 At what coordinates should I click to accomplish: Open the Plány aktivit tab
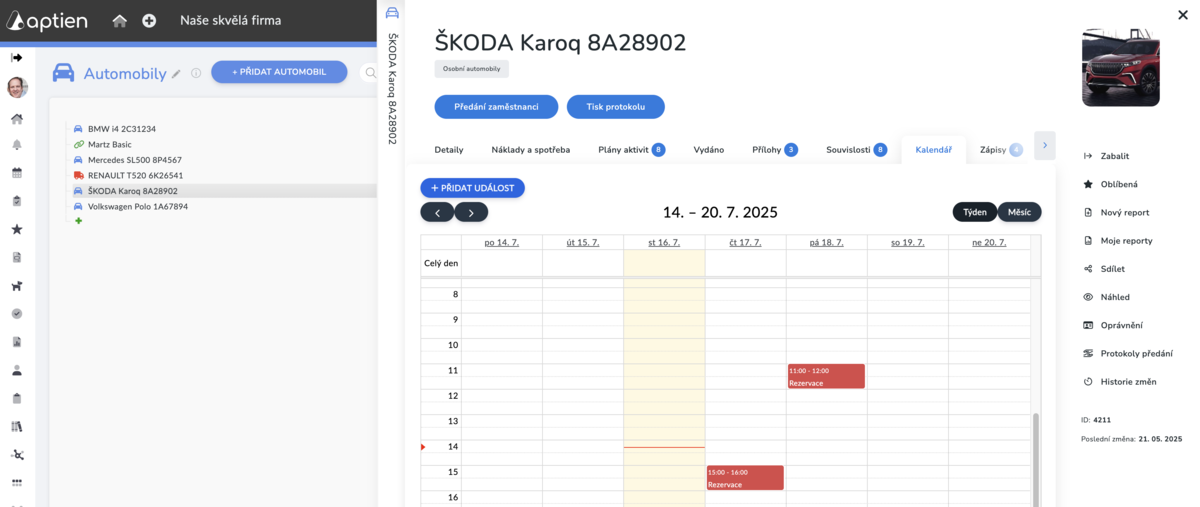pyautogui.click(x=631, y=150)
